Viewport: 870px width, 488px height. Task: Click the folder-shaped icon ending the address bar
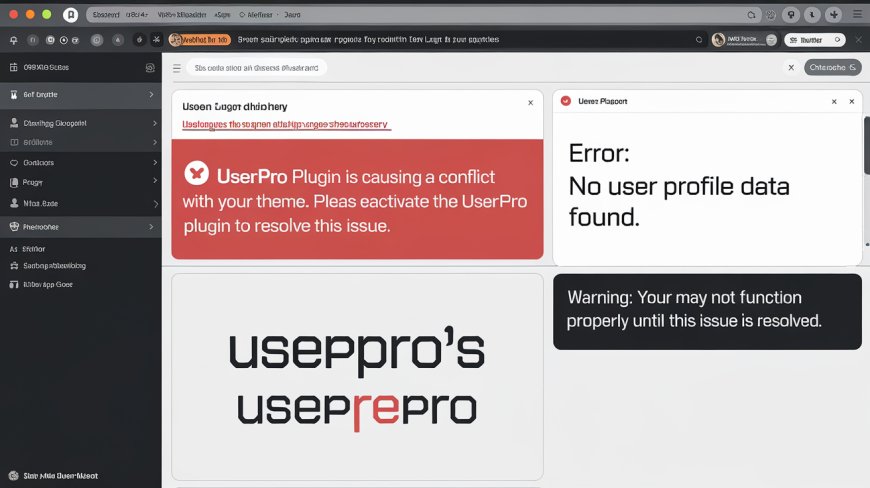(x=751, y=15)
